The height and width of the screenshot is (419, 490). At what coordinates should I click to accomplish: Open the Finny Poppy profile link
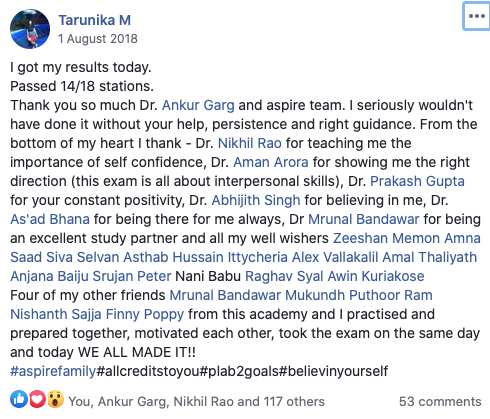[x=145, y=314]
